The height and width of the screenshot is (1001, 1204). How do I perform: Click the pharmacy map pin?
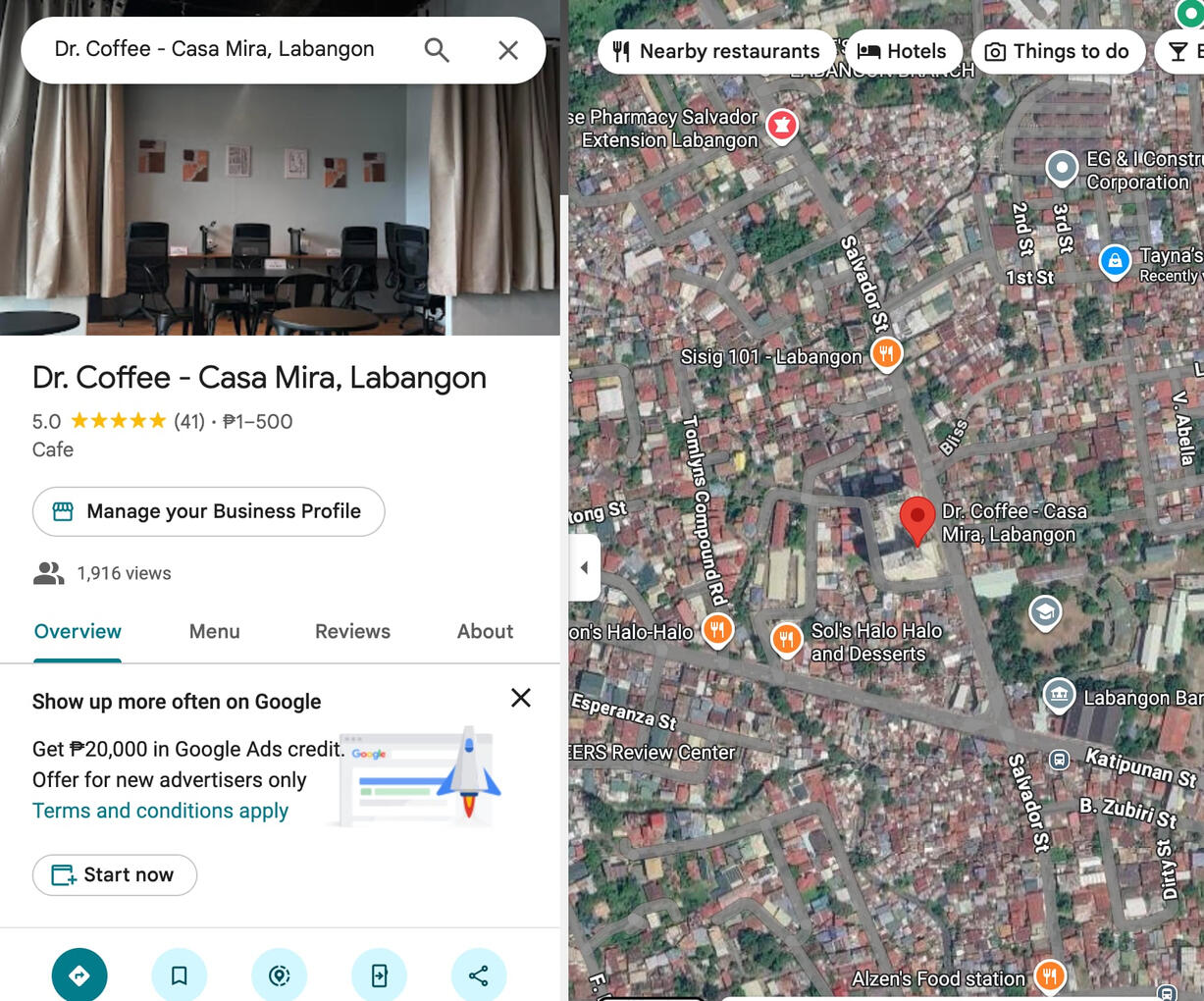click(782, 126)
